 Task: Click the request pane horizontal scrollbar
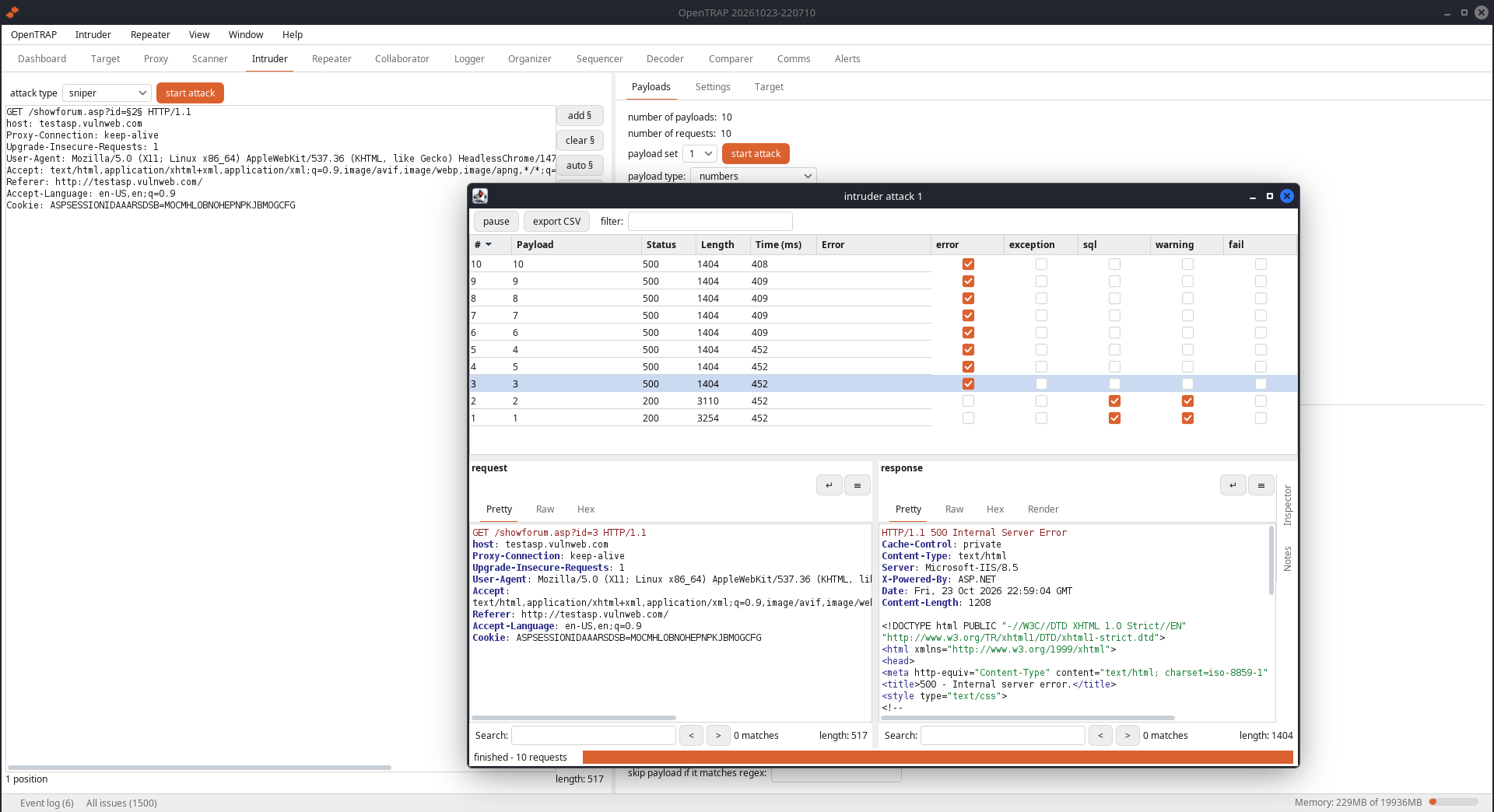click(573, 718)
